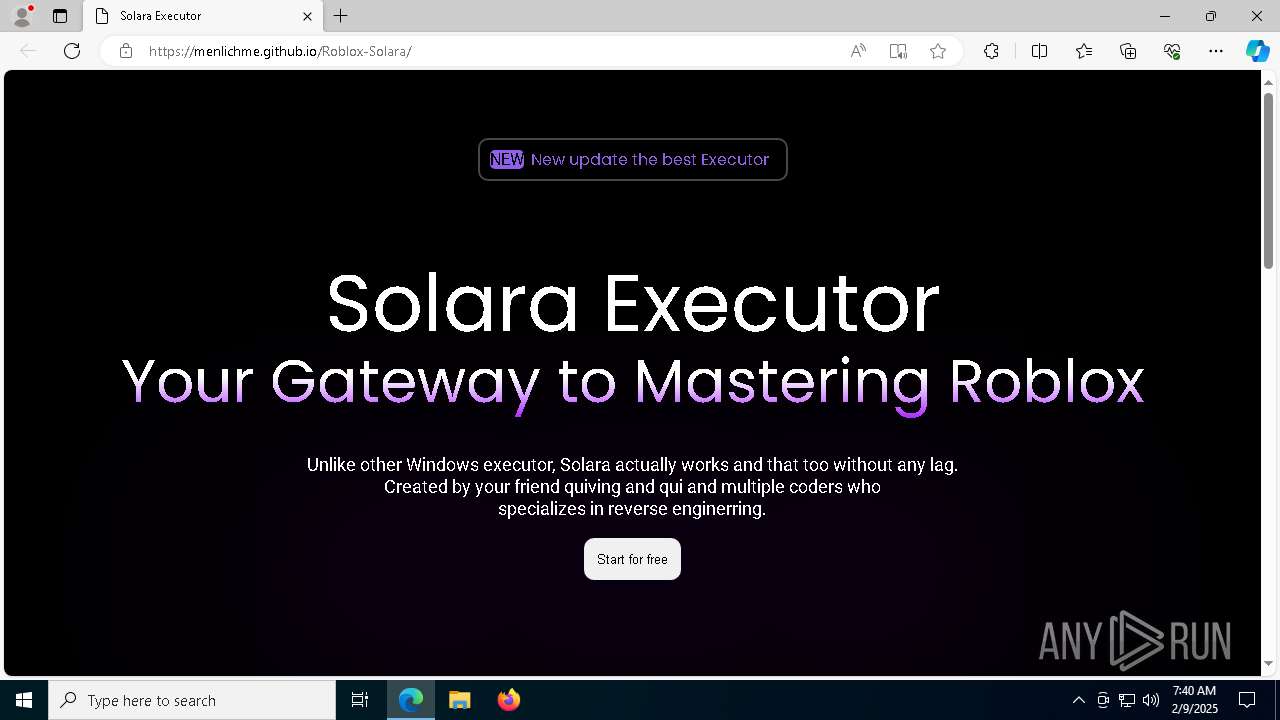Open Settings and more menu

click(x=1216, y=51)
